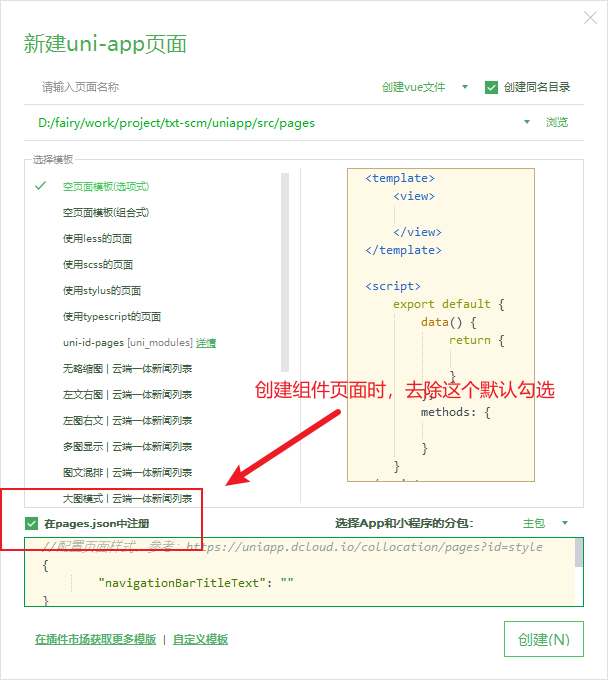Click the page name input field
Screen dimensions: 608x680
(x=199, y=87)
